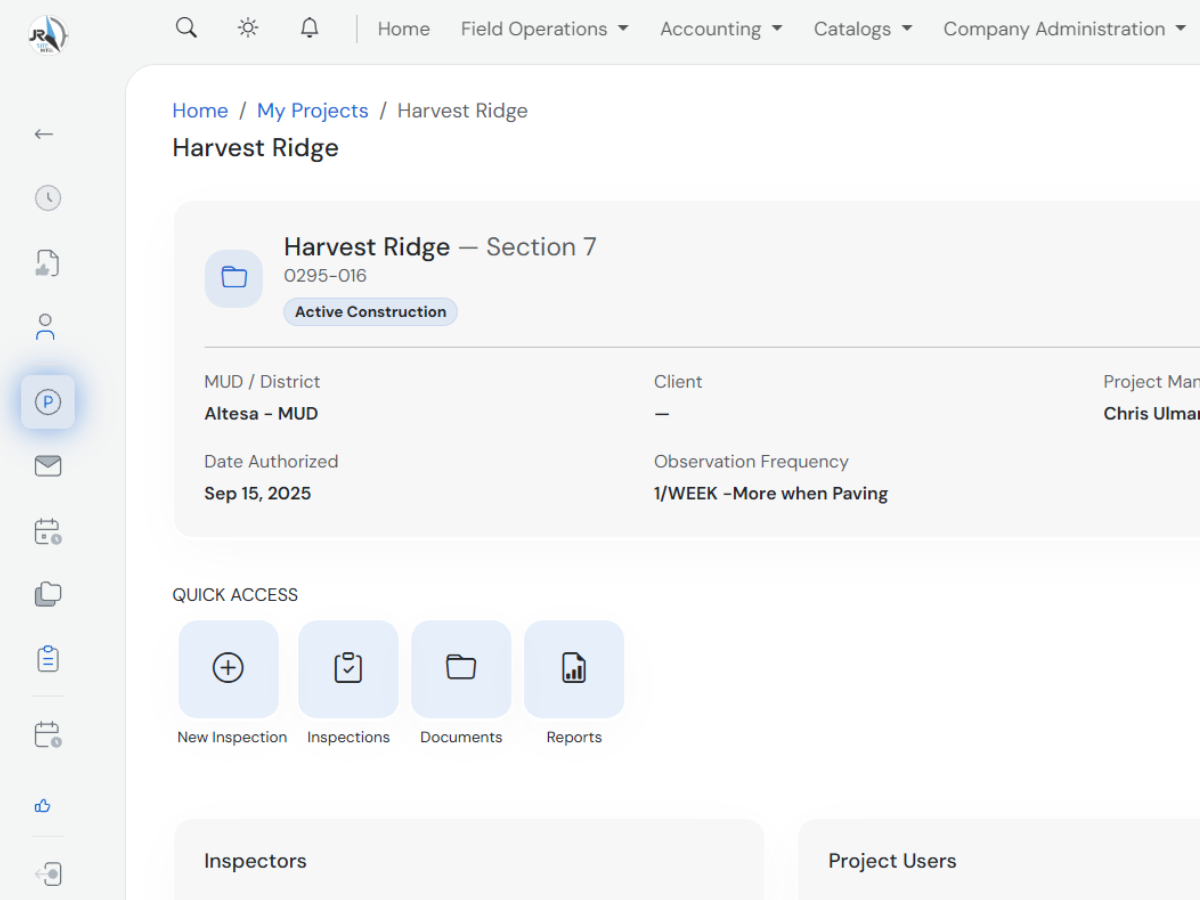Start a New Inspection tile

pos(229,669)
